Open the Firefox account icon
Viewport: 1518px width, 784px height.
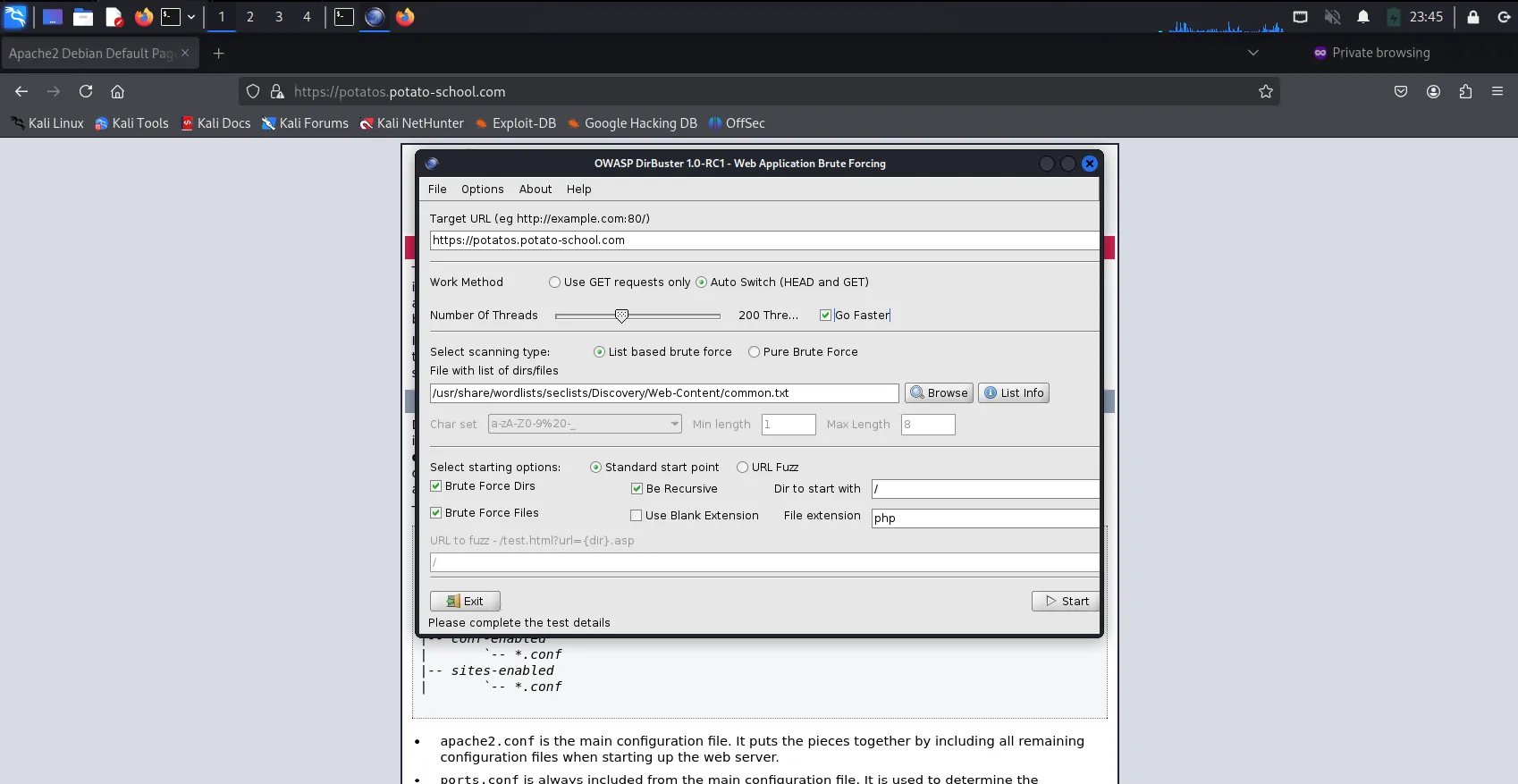click(1433, 91)
